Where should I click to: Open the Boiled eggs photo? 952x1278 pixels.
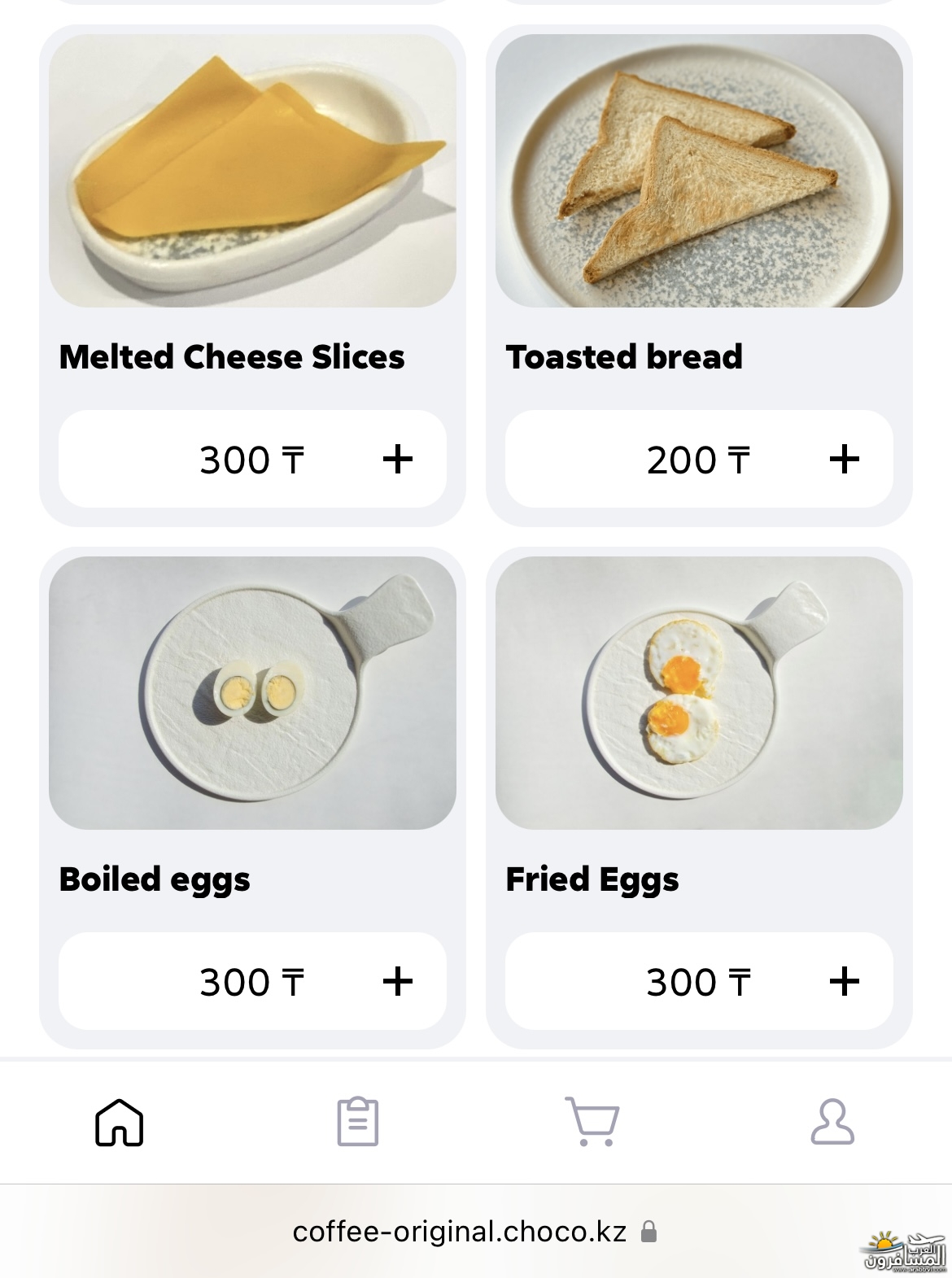point(252,693)
